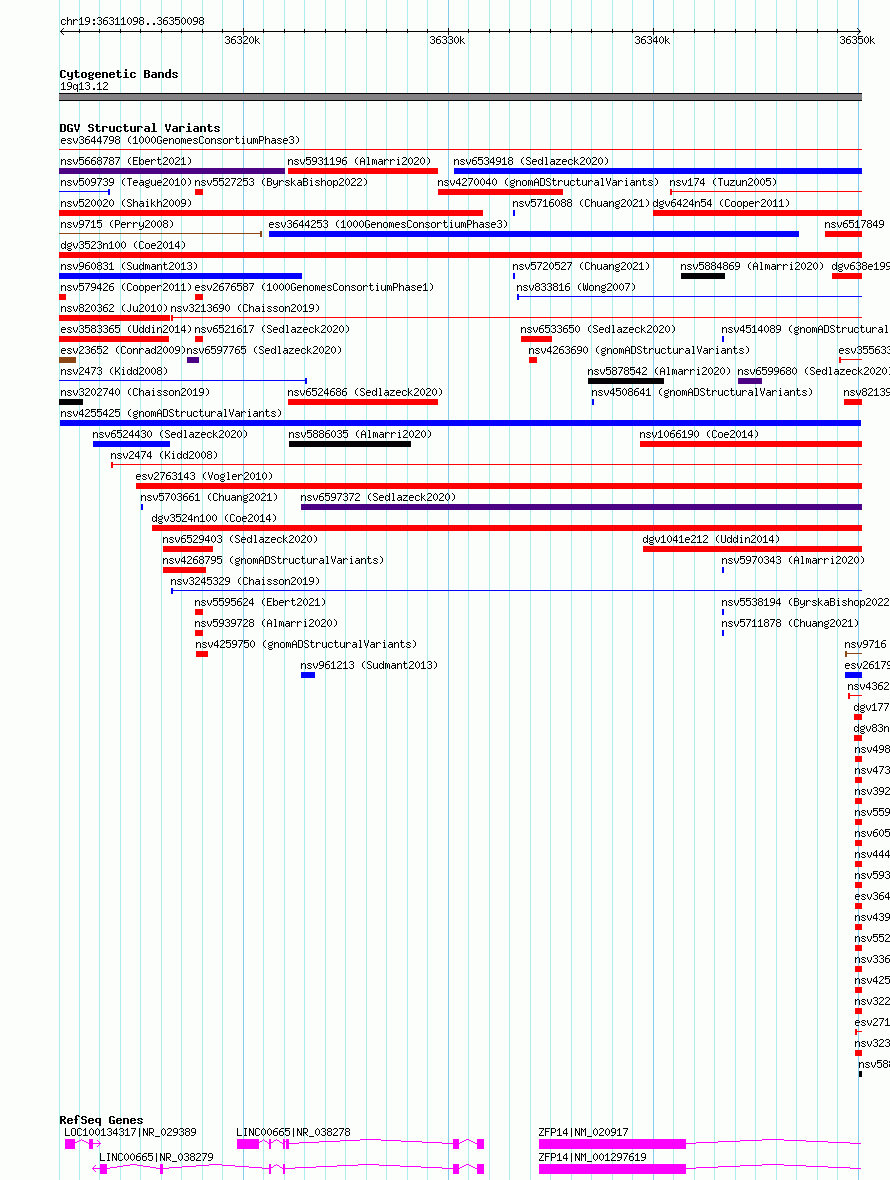Select dgv3524n100 (Coe2014) label
The height and width of the screenshot is (1180, 890).
click(x=214, y=519)
